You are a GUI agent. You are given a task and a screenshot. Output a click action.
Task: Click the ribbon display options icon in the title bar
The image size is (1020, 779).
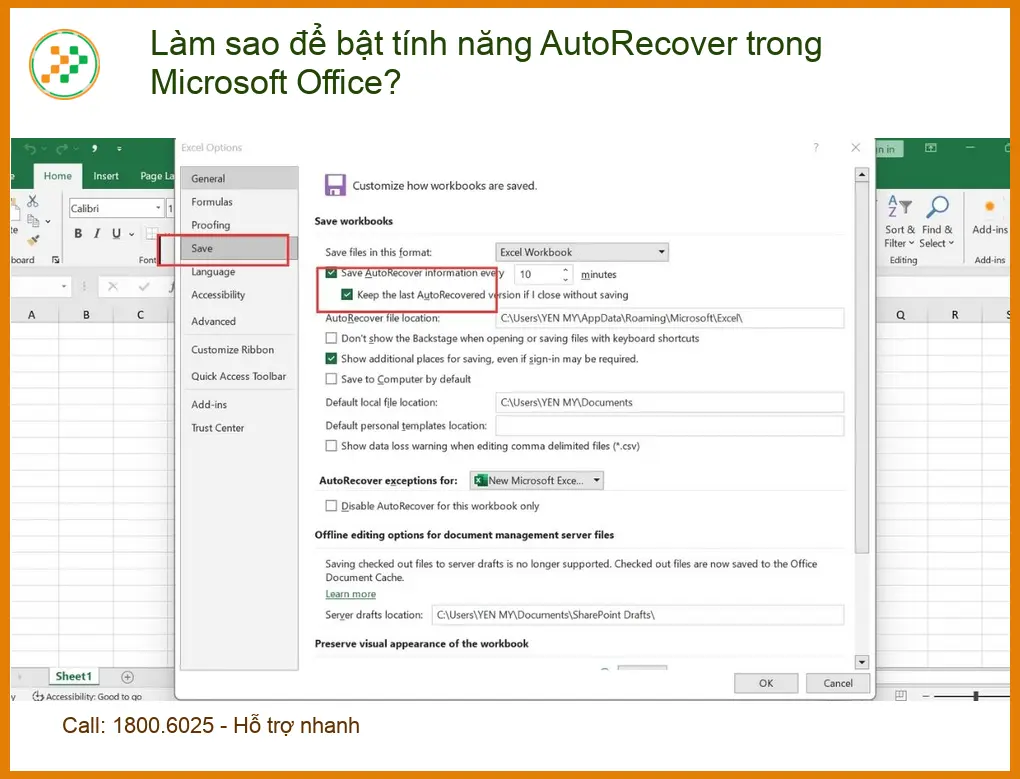(x=931, y=148)
